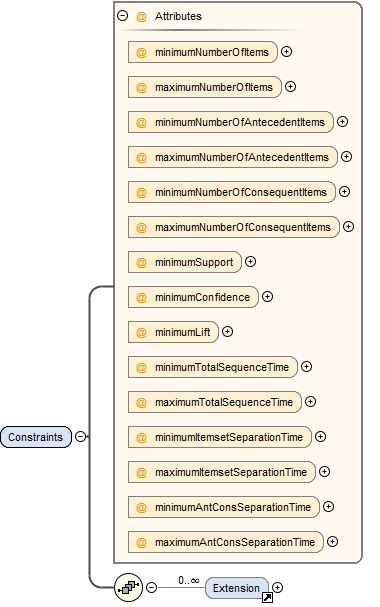
Task: Expand minimumNumberOfAntecedentItems plus button
Action: [342, 122]
